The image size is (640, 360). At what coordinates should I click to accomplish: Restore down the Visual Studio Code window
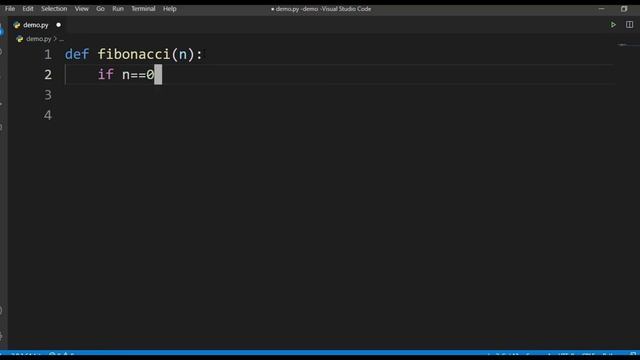click(624, 9)
